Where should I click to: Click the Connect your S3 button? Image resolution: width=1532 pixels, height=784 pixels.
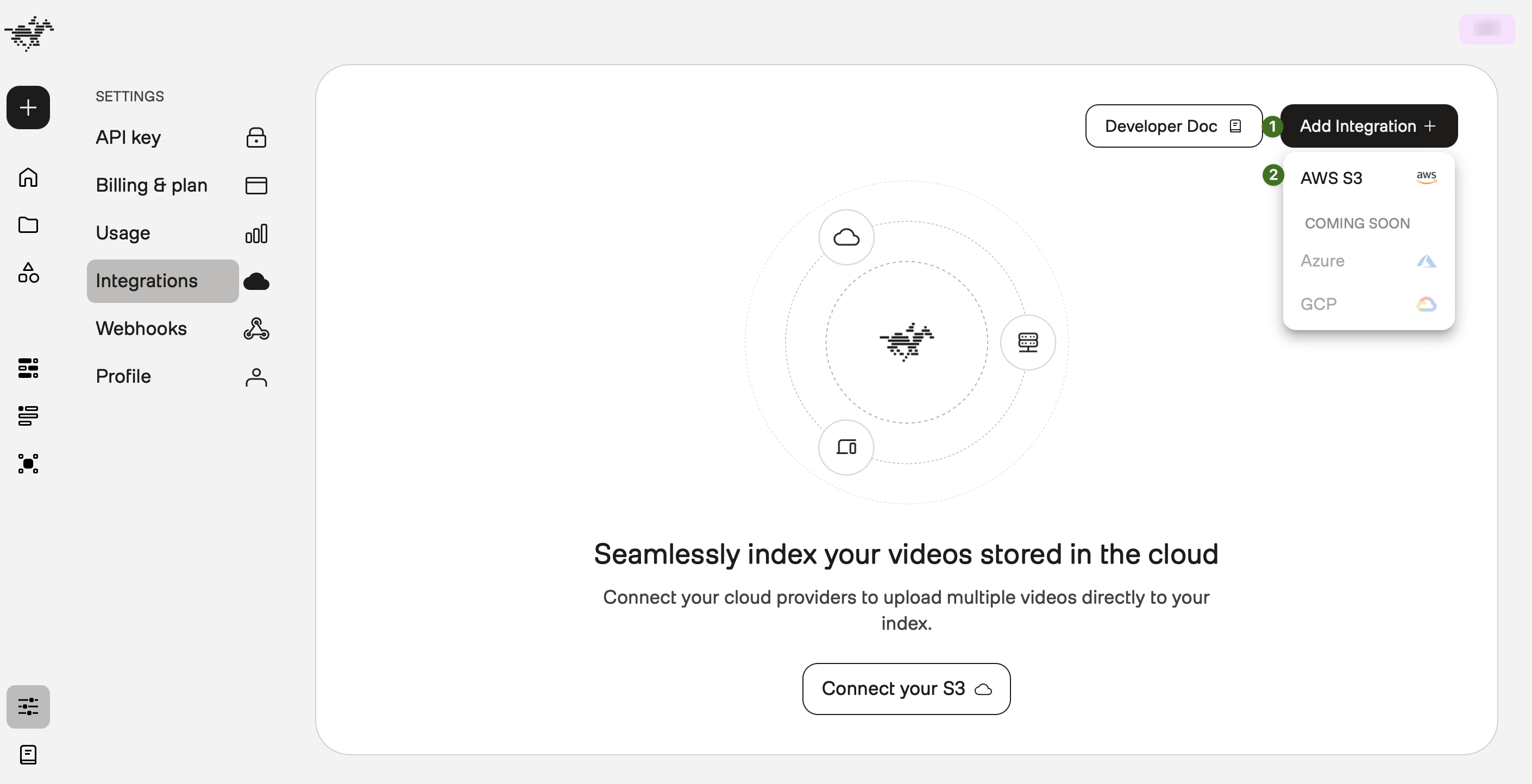click(906, 689)
